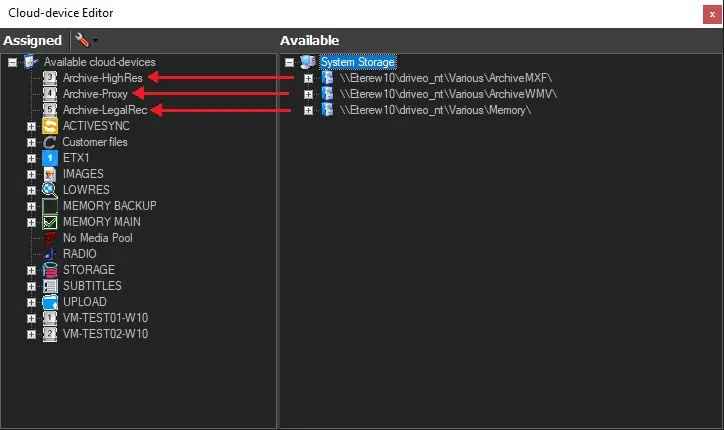Screen dimensions: 724x430
Task: Expand the ArchiveMXF network path node
Action: (x=309, y=78)
